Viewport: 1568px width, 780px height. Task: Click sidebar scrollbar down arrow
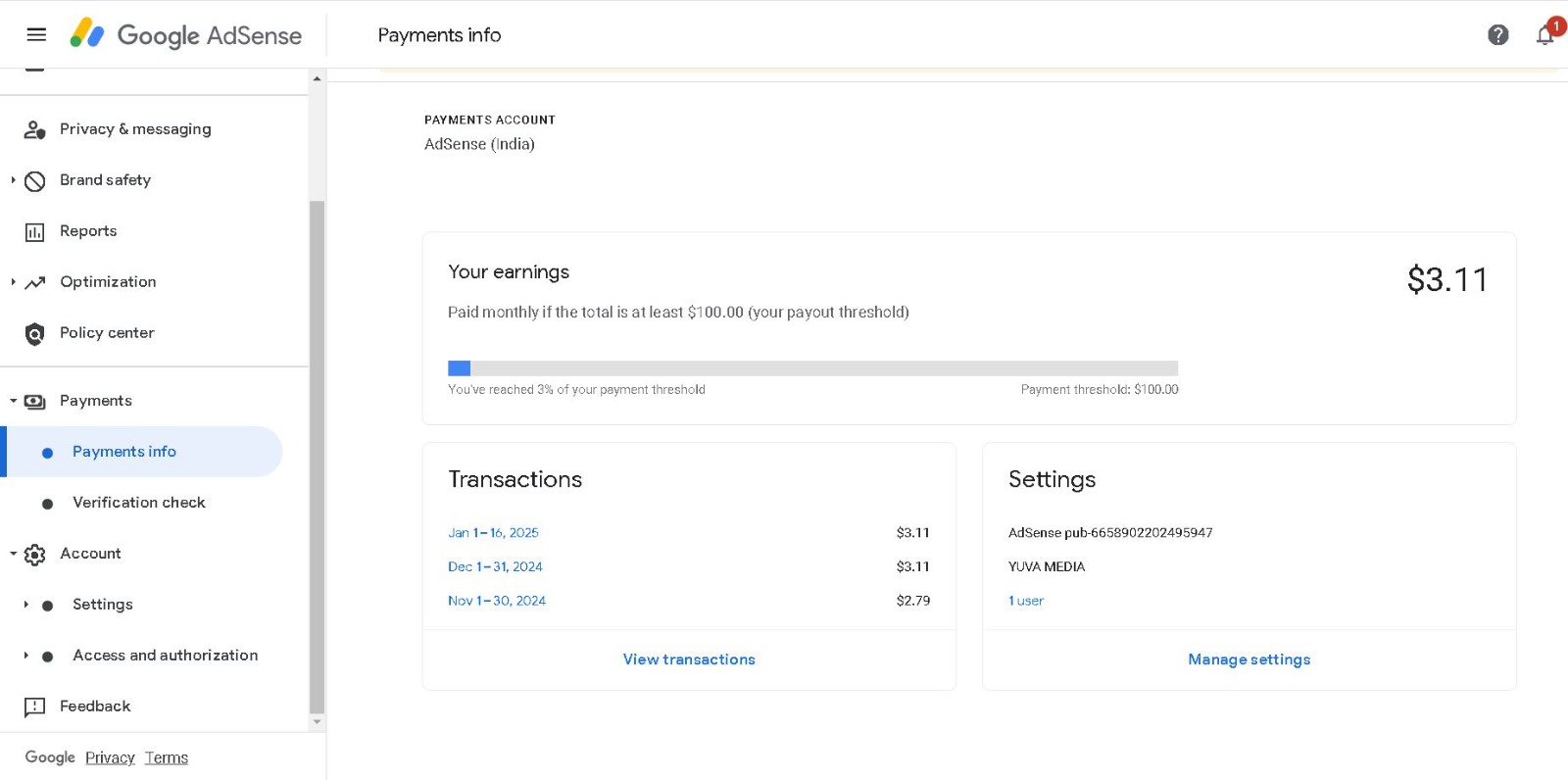point(317,722)
